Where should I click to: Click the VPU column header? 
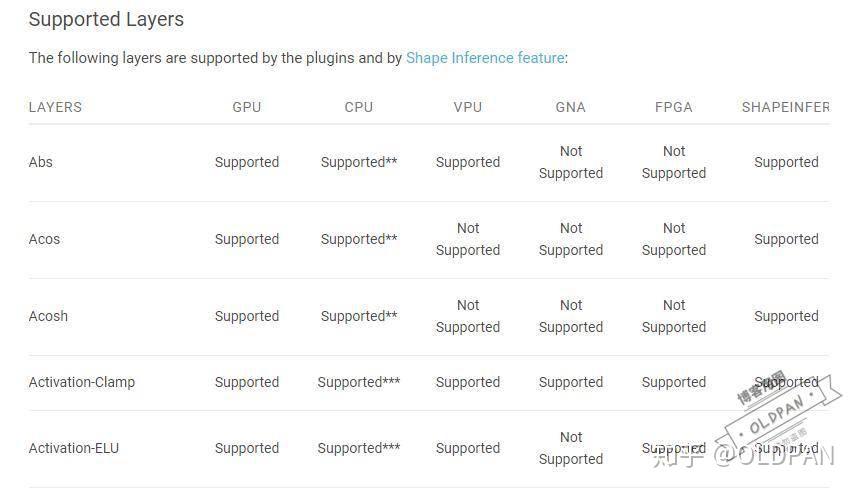[467, 107]
